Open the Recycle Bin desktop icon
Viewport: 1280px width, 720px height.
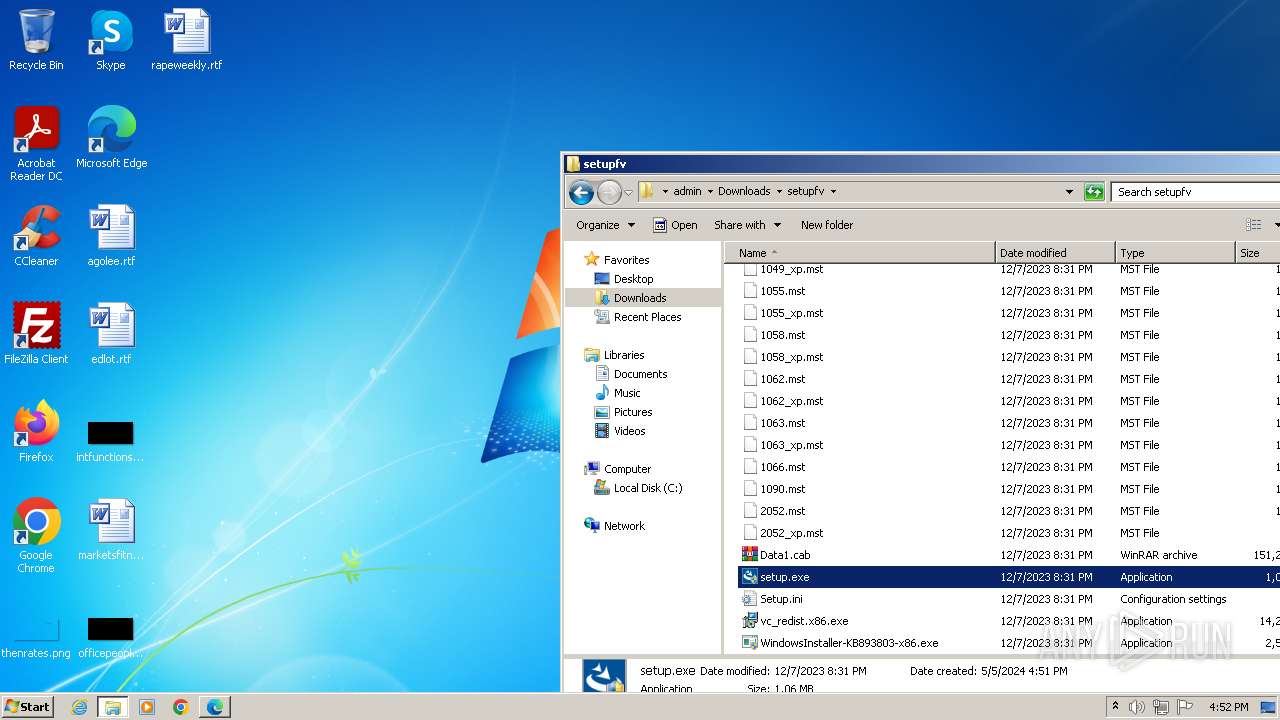tap(36, 40)
